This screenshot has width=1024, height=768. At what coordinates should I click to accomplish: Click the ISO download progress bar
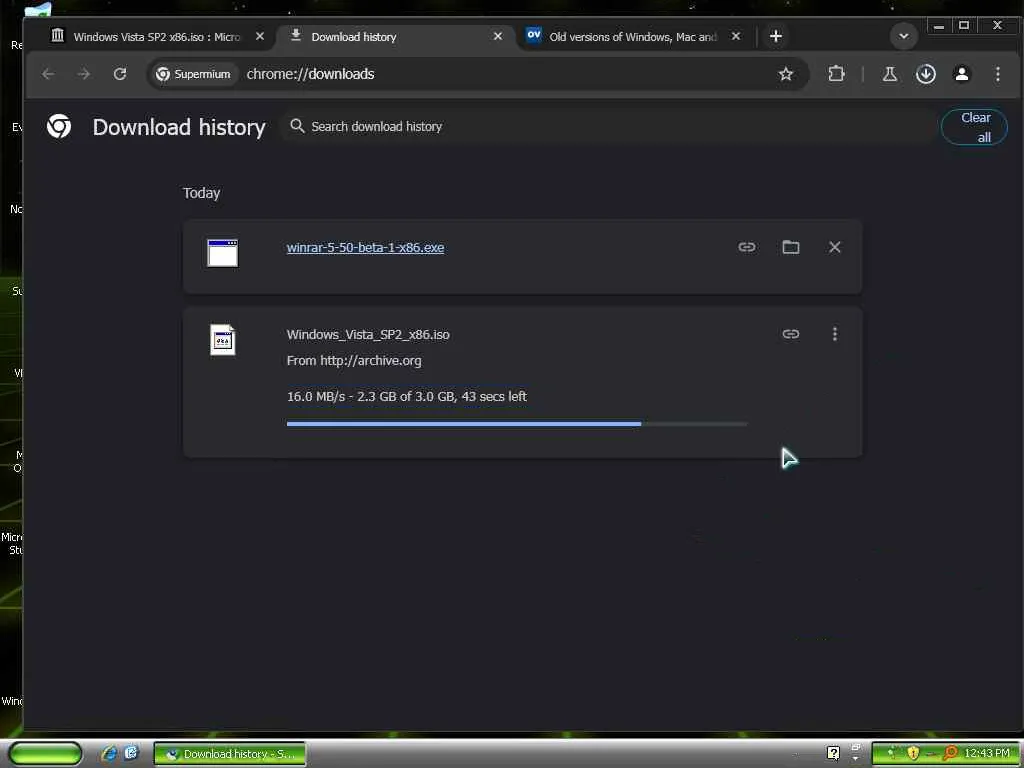[517, 424]
